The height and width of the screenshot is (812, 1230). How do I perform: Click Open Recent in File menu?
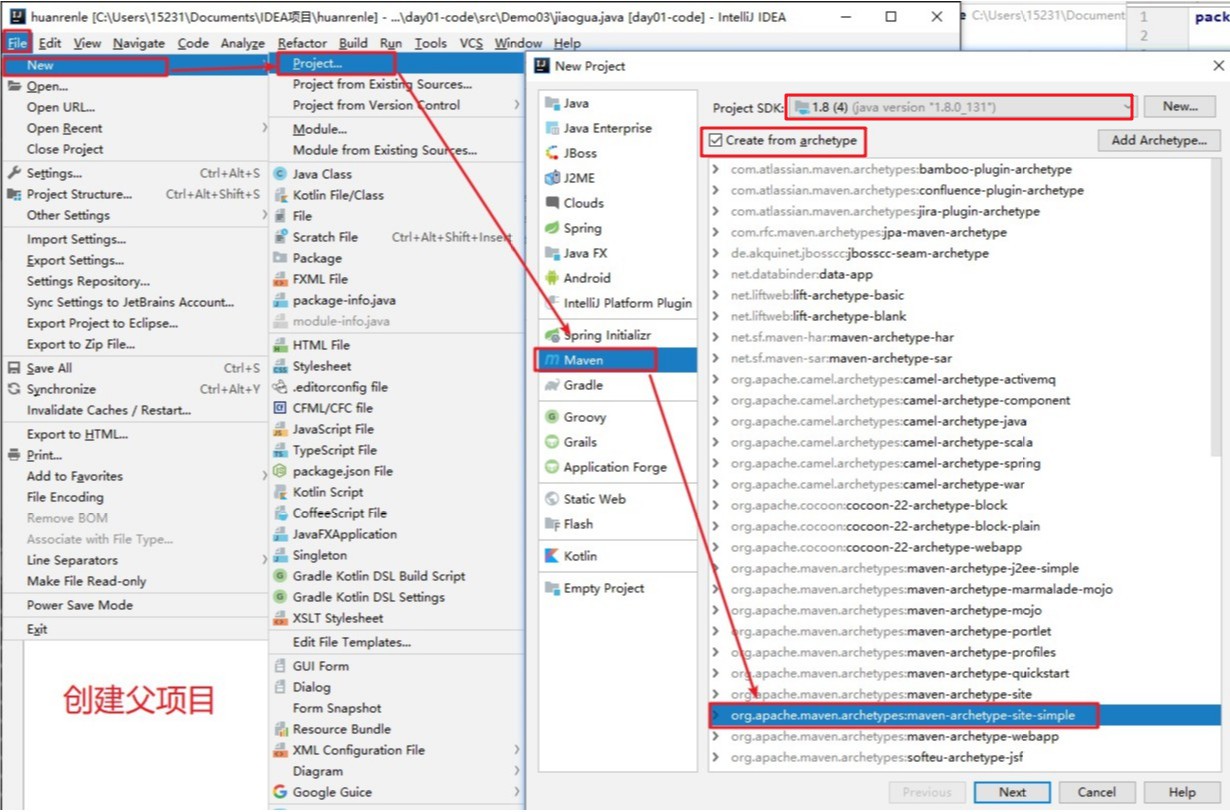coord(136,128)
